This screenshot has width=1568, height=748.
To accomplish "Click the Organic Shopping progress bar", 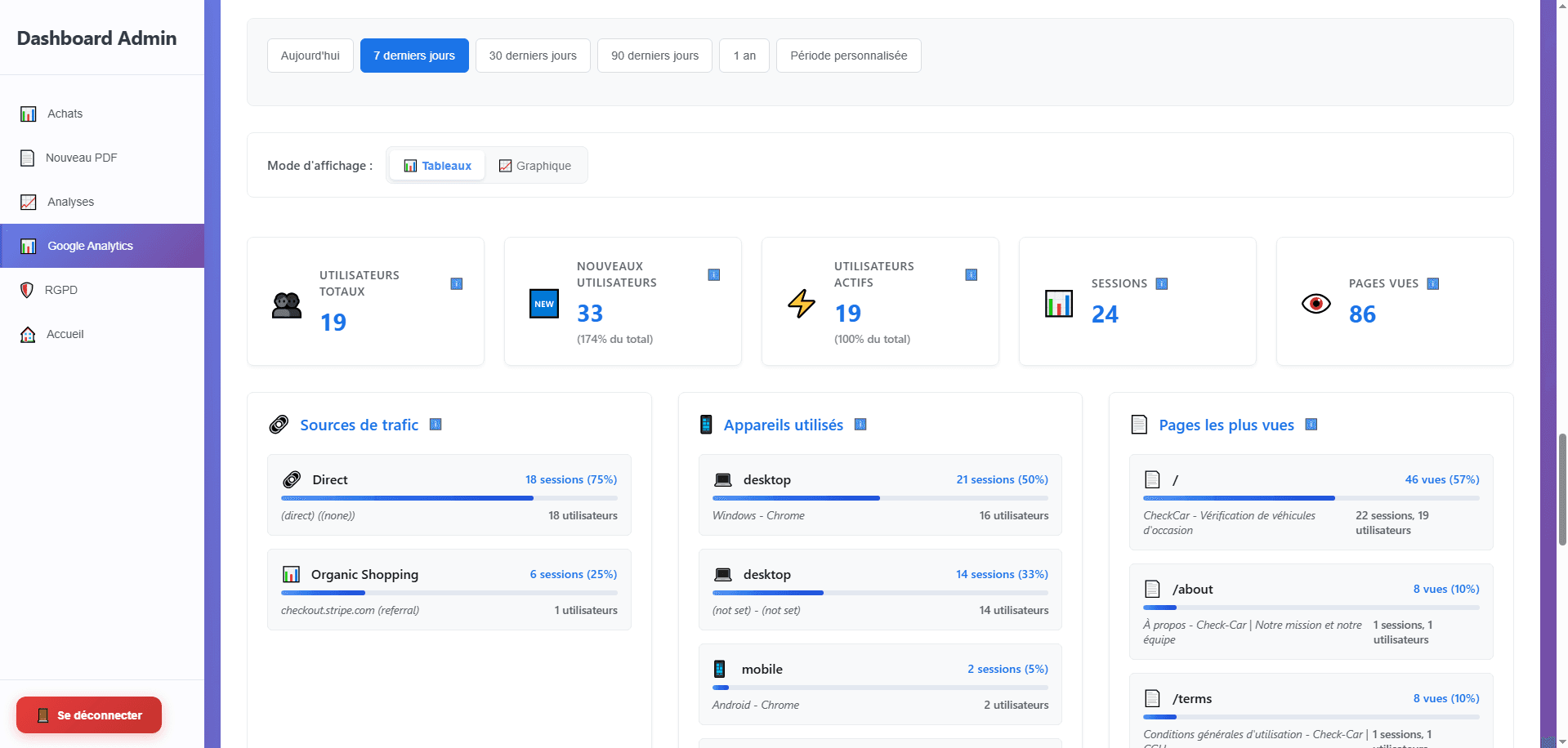I will (449, 593).
